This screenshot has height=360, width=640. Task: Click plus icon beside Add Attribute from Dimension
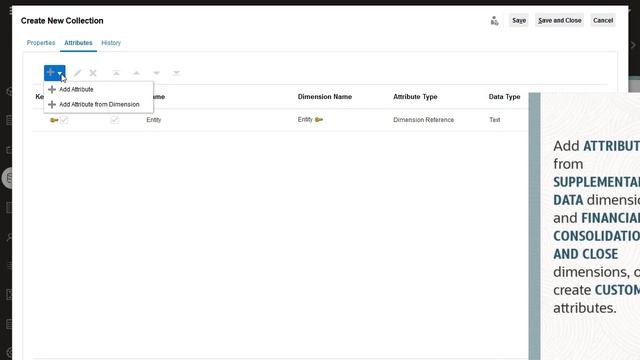click(52, 104)
